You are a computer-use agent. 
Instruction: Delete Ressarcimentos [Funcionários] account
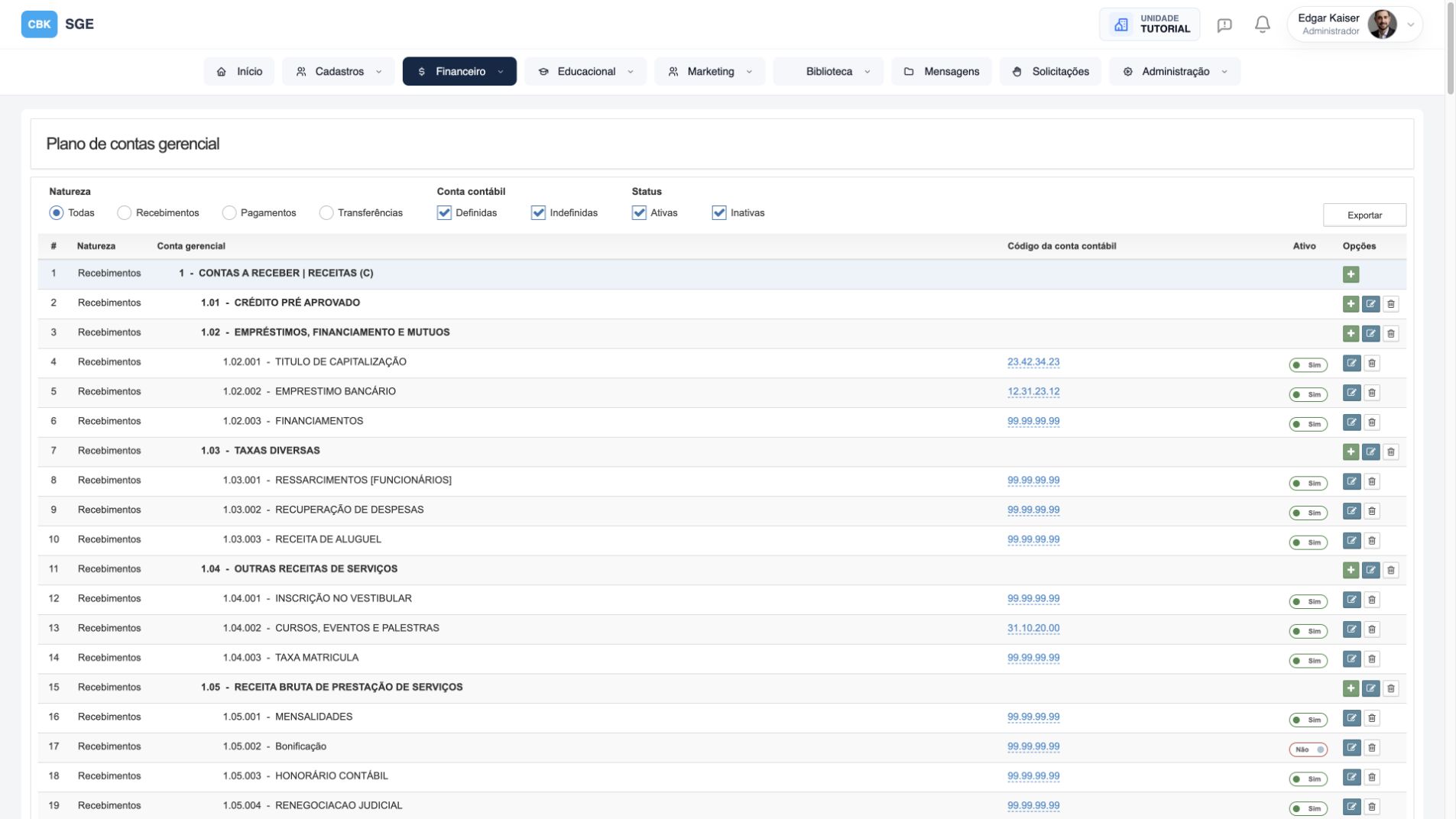point(1371,481)
